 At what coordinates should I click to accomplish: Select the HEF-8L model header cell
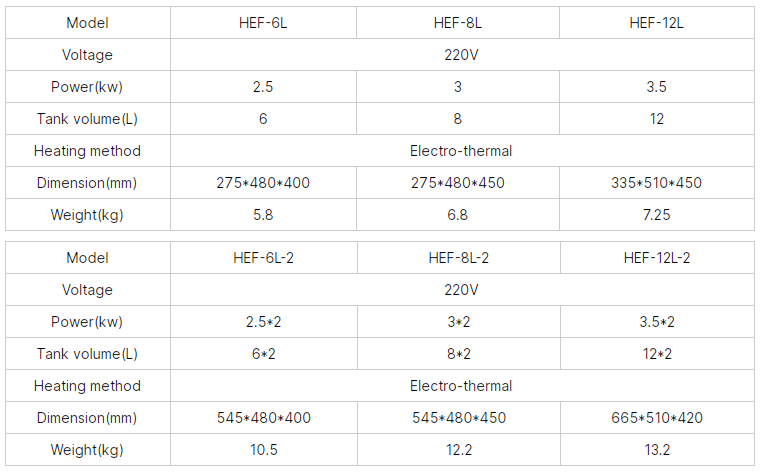pyautogui.click(x=458, y=23)
